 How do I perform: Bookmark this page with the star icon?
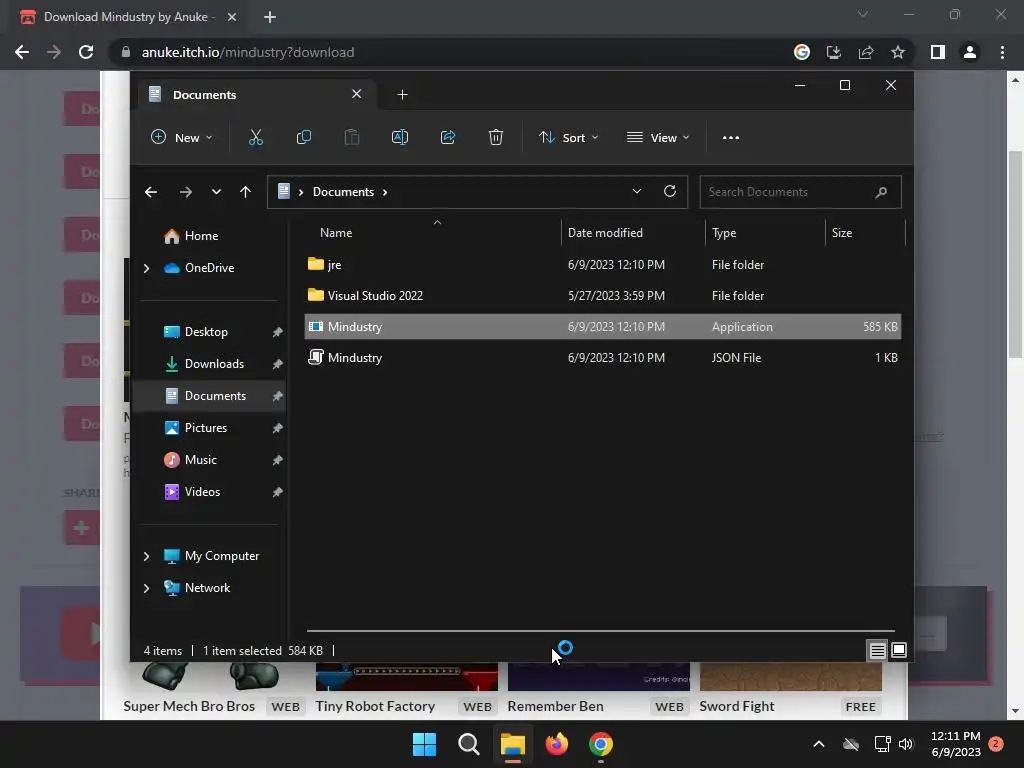click(898, 52)
